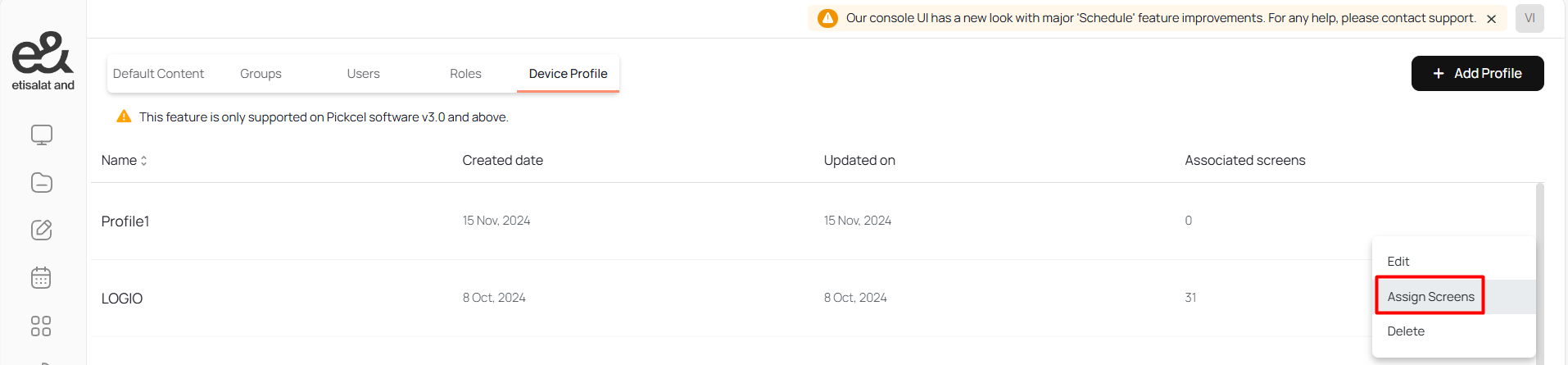Click the Profile1 row name
The height and width of the screenshot is (365, 1568).
pyautogui.click(x=125, y=221)
